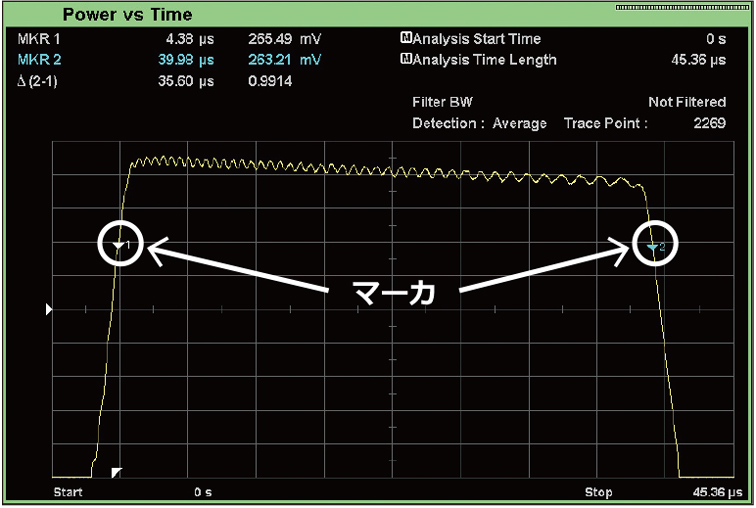
Task: Select delta ratio value 0.9914
Action: point(270,81)
